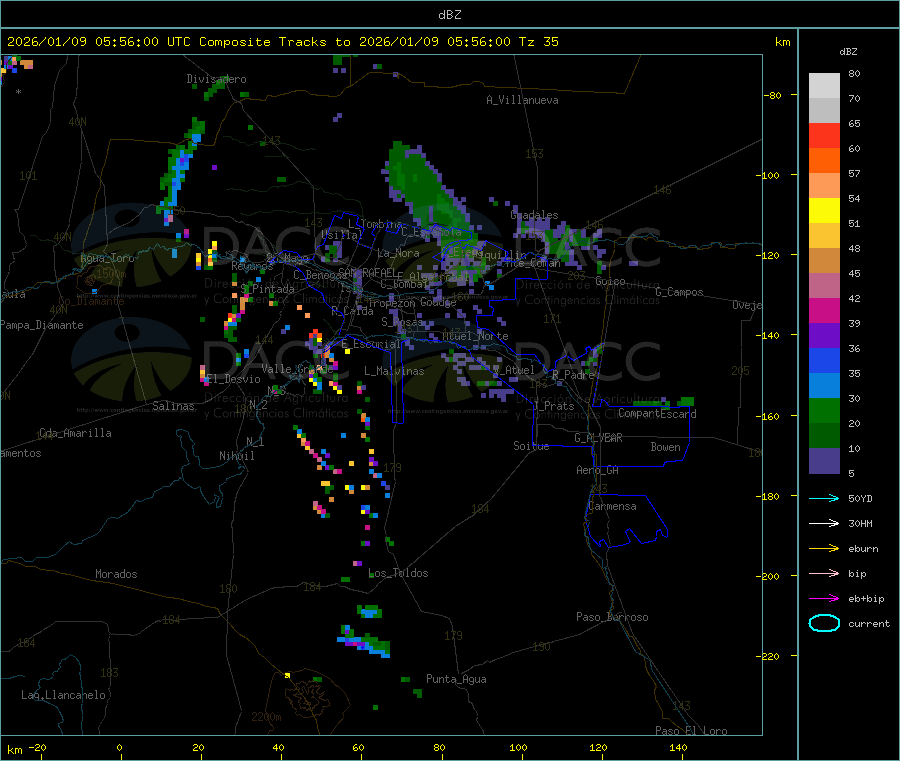This screenshot has width=900, height=761.
Task: Click the blue color band above the 35 dBZ mark
Action: click(824, 360)
